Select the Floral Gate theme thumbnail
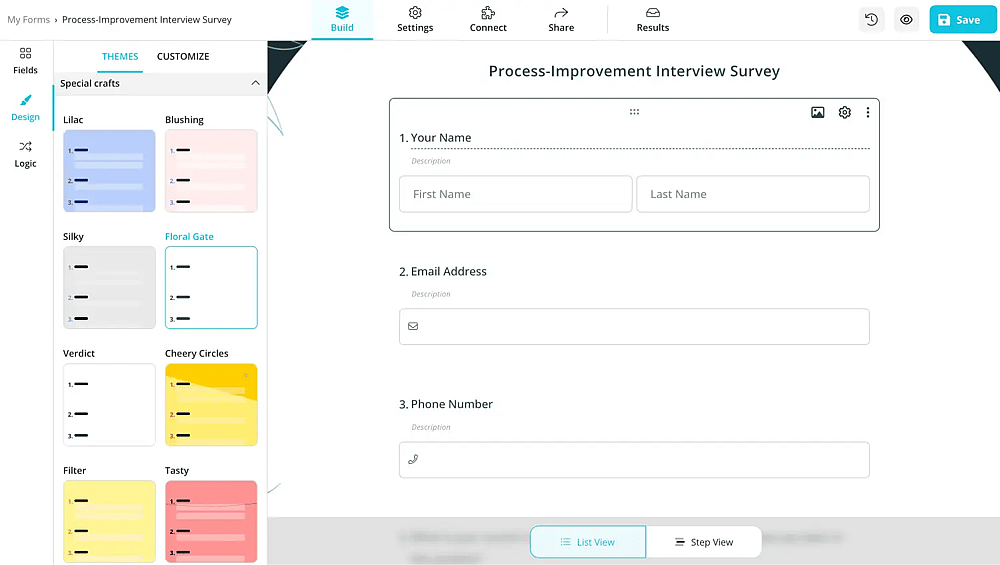The height and width of the screenshot is (565, 1000). click(x=211, y=288)
